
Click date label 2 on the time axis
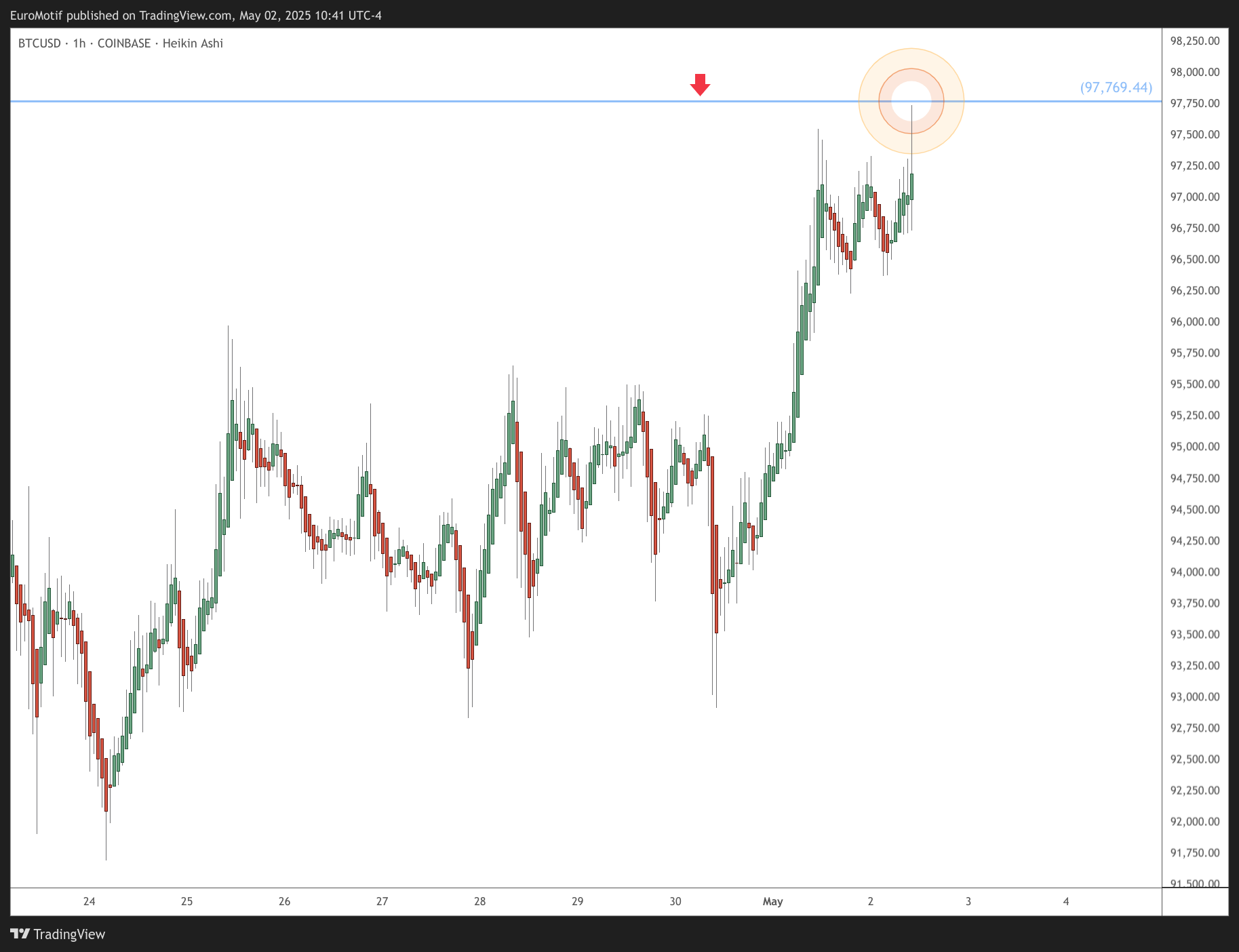coord(870,901)
